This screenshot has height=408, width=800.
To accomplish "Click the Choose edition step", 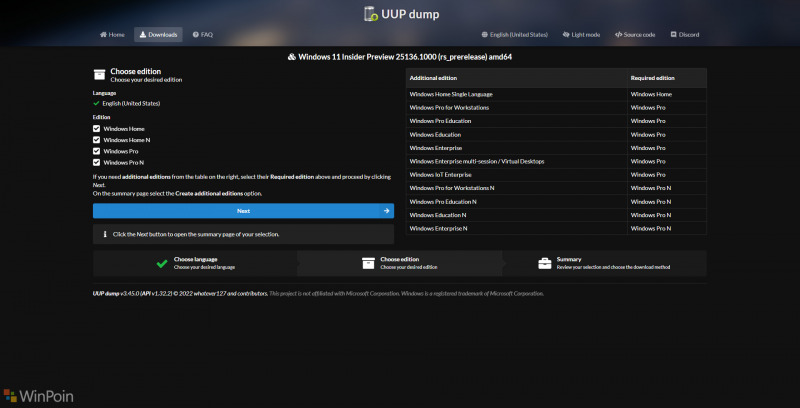I will click(399, 263).
